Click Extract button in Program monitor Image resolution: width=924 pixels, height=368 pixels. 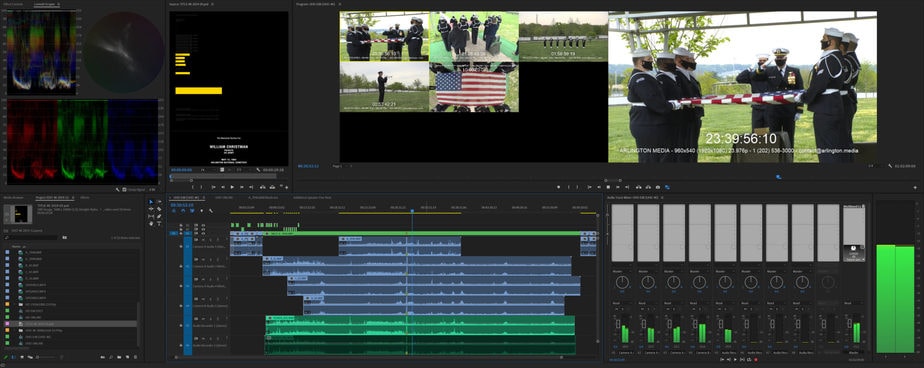click(x=648, y=187)
